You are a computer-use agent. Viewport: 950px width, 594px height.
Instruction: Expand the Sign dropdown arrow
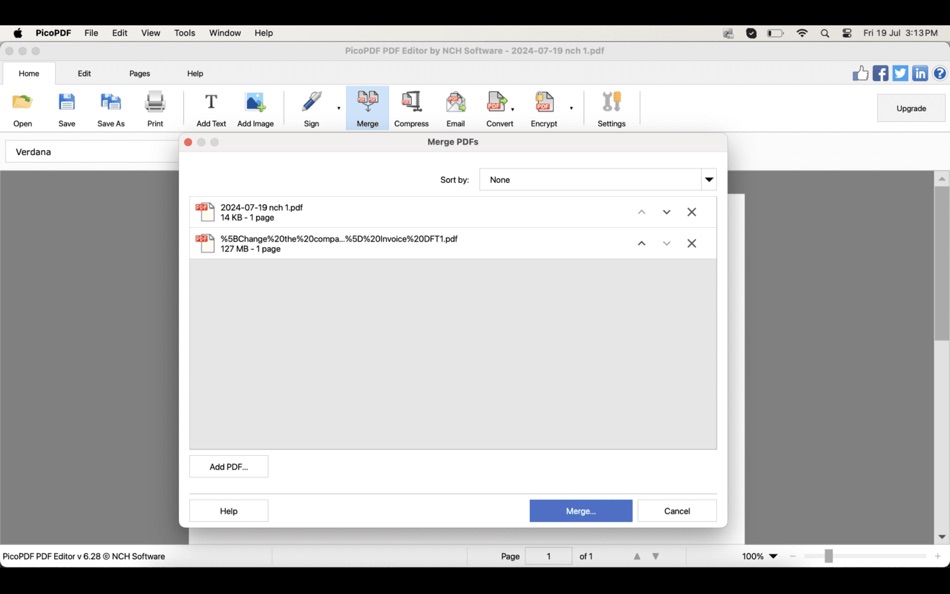[x=339, y=108]
